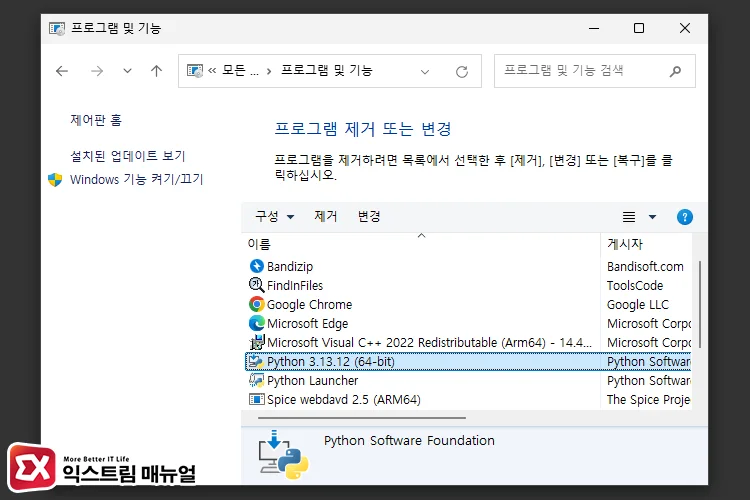Select Microsoft Visual C++ 2022 Redistributable text
Screen dimensions: 750x500
[x=430, y=343]
